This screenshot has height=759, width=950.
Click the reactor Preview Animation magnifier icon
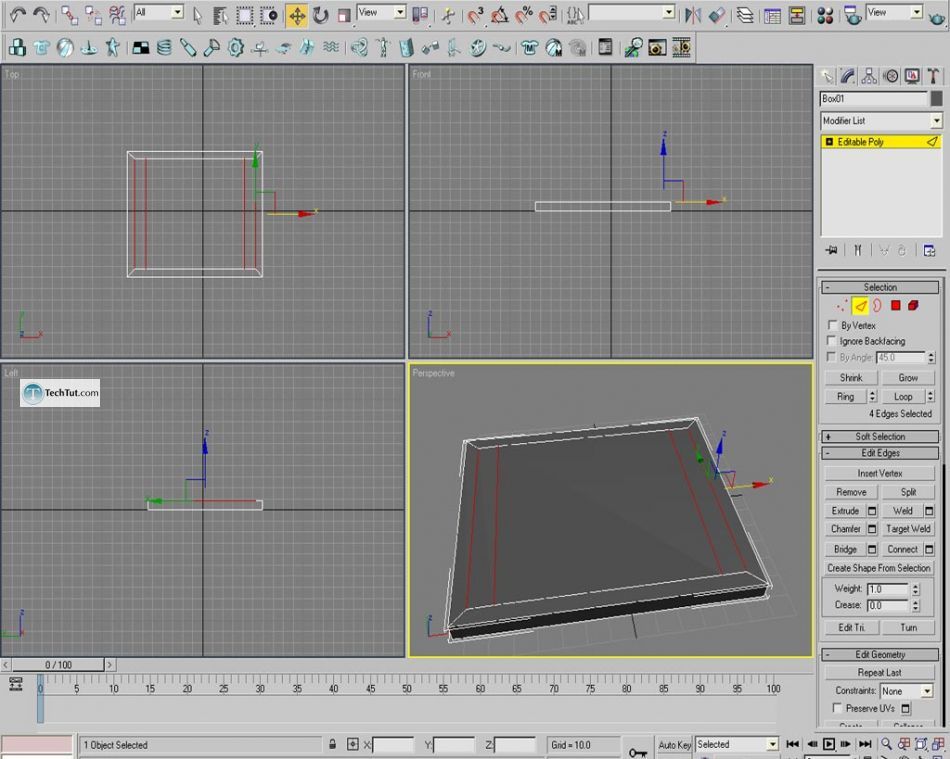point(633,47)
